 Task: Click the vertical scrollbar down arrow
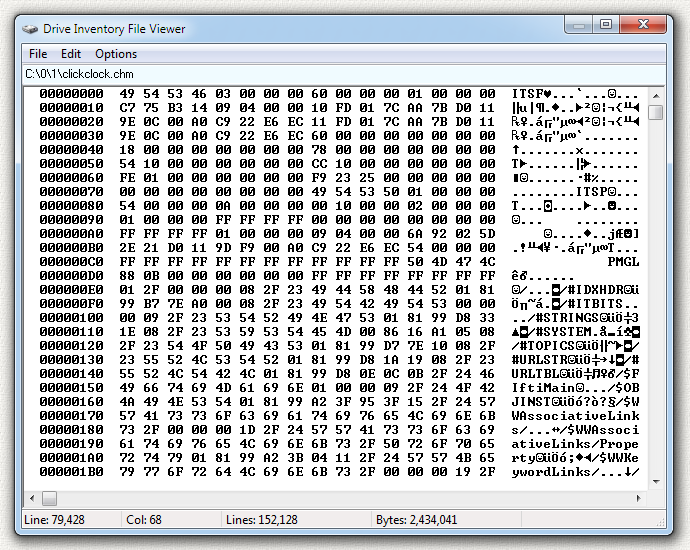pos(656,482)
